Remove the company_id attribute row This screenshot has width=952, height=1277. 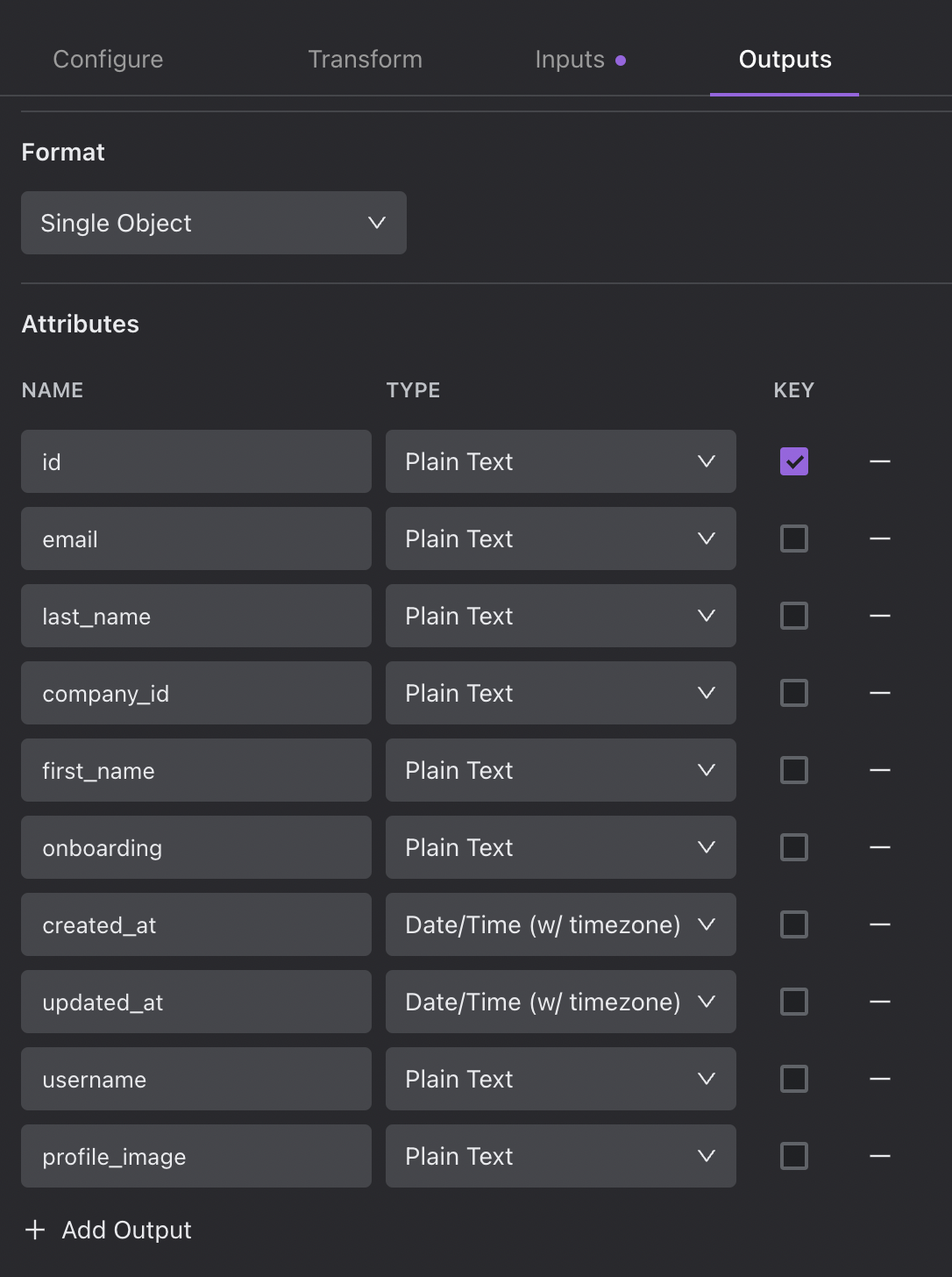coord(879,693)
